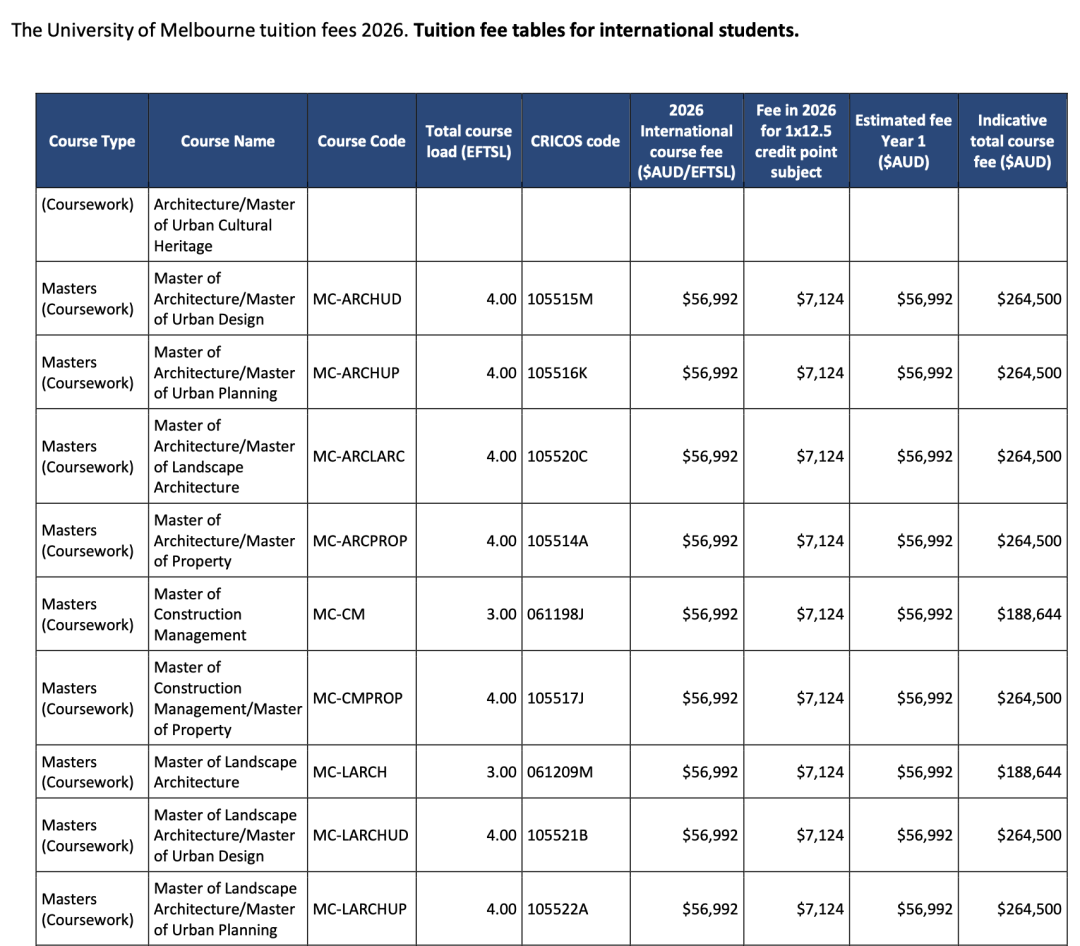Select course code MC-LARCHUD
1080x946 pixels.
pyautogui.click(x=360, y=835)
